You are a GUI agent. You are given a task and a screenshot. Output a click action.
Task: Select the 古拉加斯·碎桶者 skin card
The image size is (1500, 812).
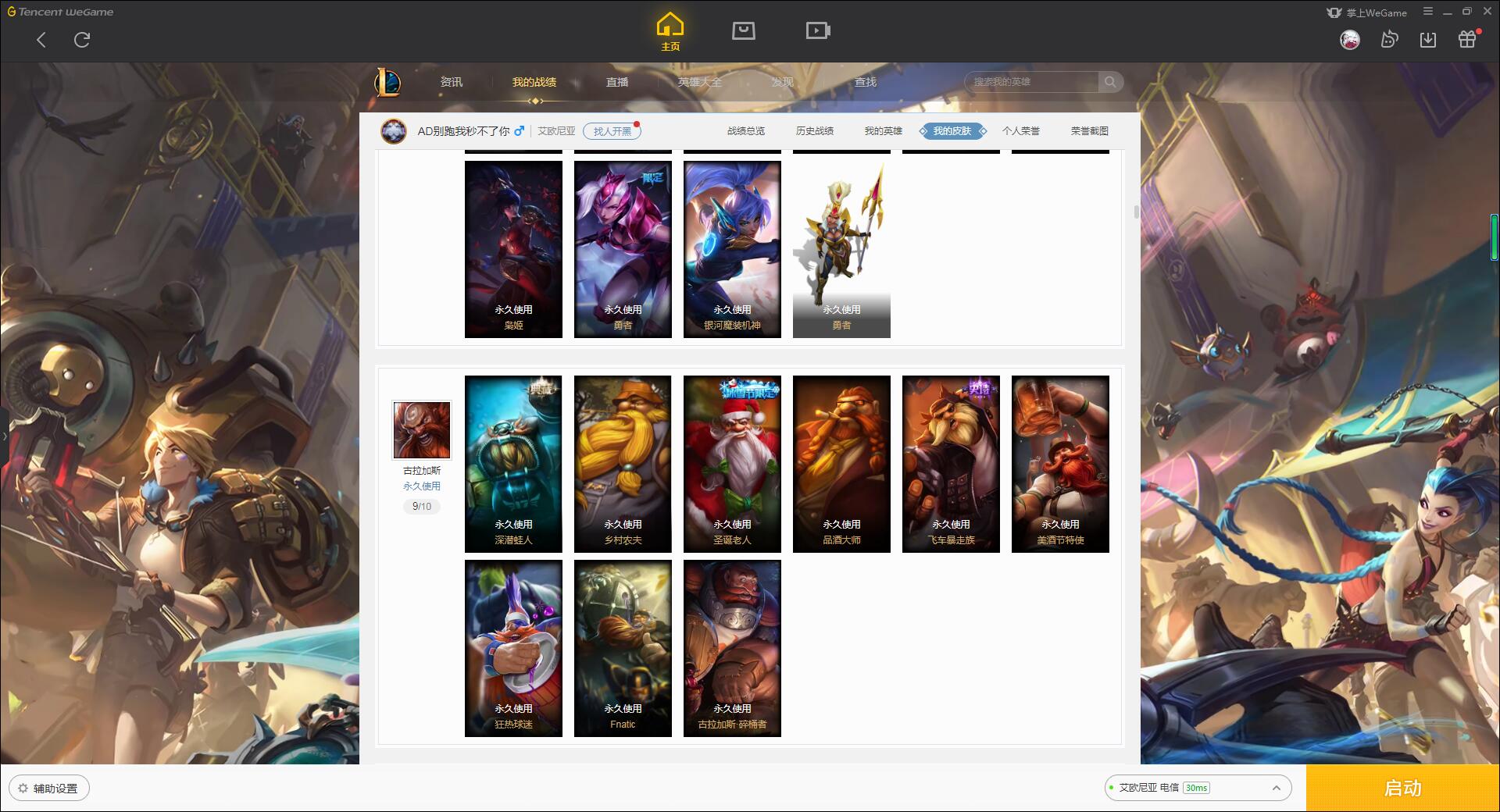coord(732,648)
